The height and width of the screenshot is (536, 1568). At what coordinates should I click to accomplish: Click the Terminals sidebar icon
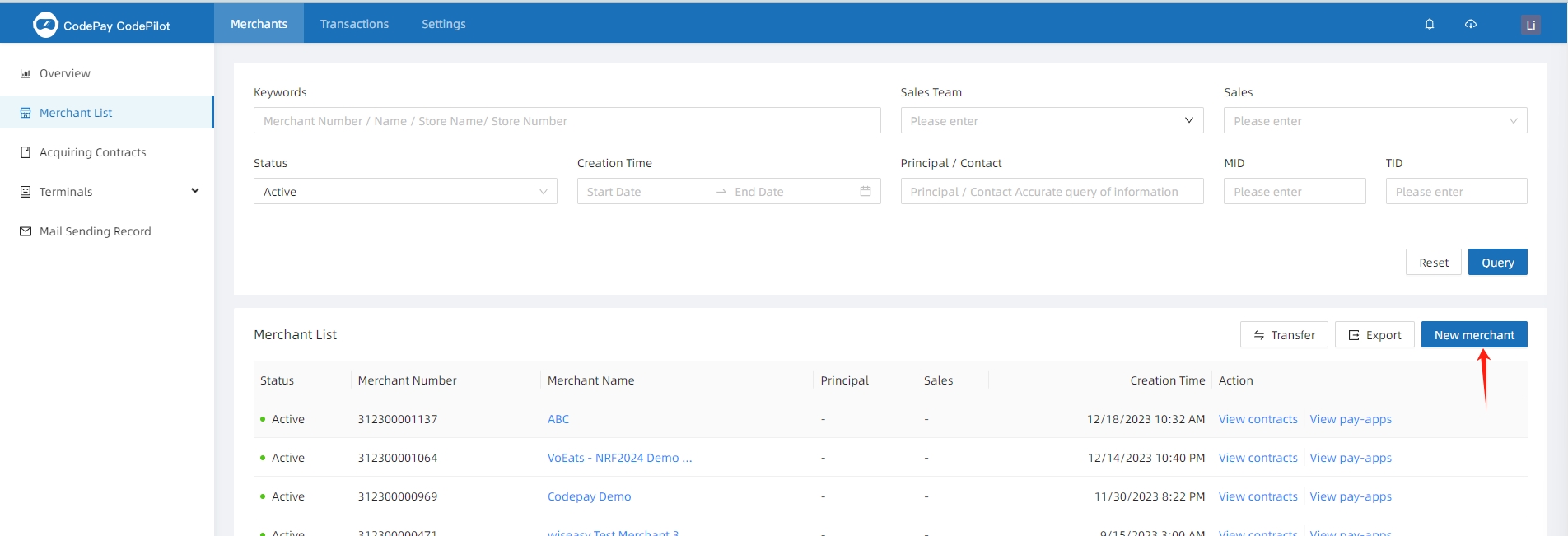pyautogui.click(x=26, y=192)
